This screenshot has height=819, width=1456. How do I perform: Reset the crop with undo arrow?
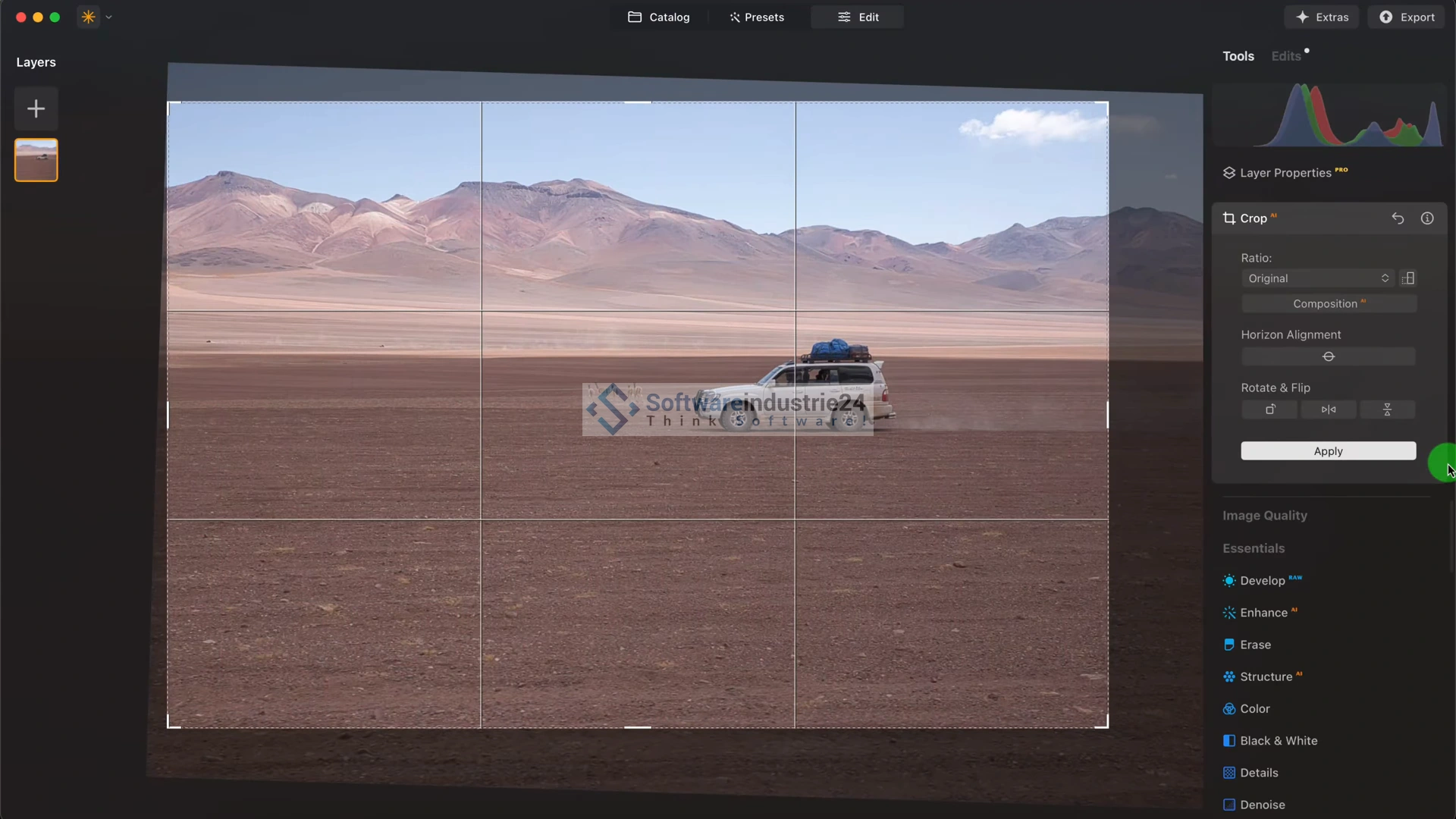(x=1398, y=218)
